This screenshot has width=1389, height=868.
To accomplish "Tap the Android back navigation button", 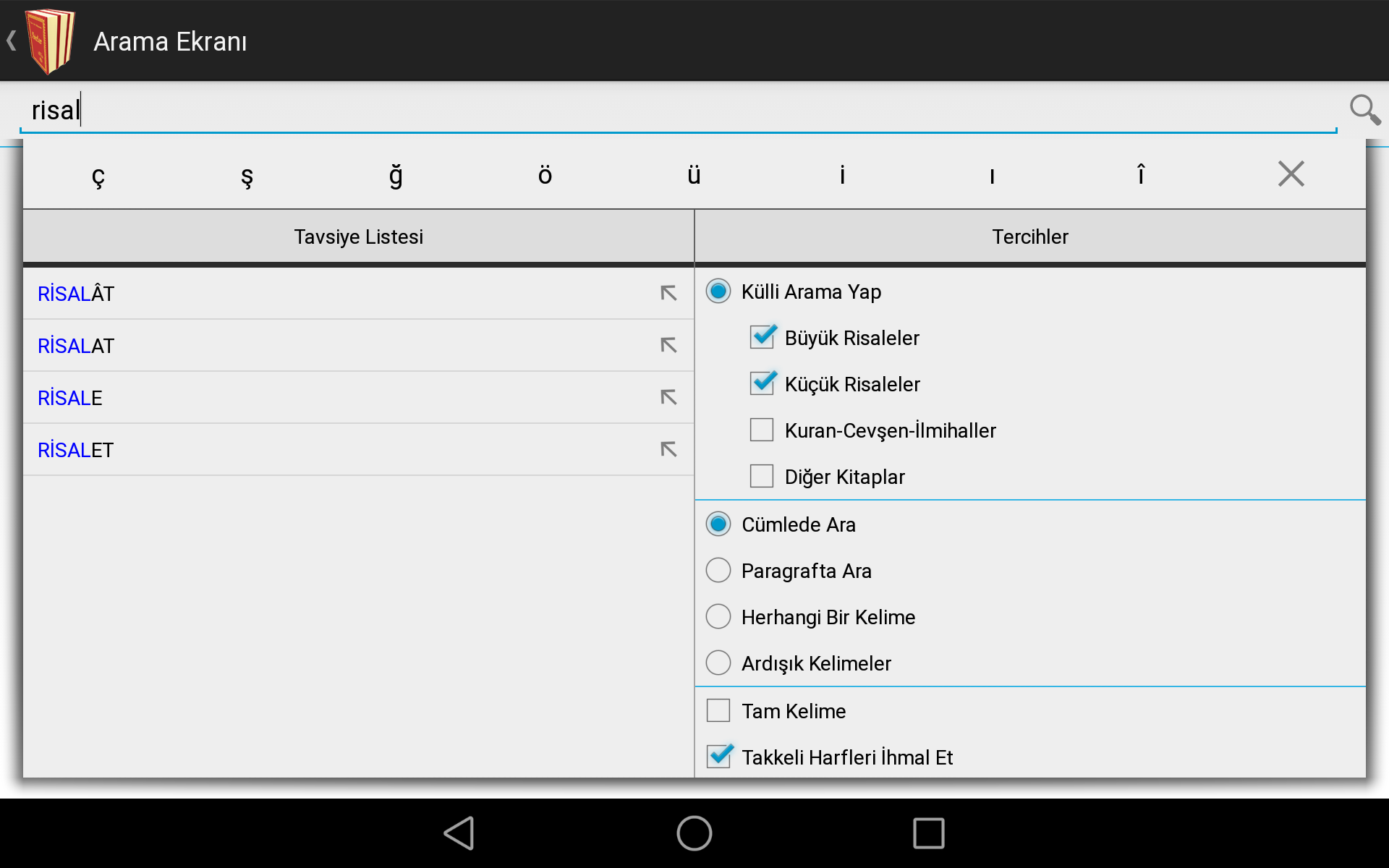I will tap(459, 833).
